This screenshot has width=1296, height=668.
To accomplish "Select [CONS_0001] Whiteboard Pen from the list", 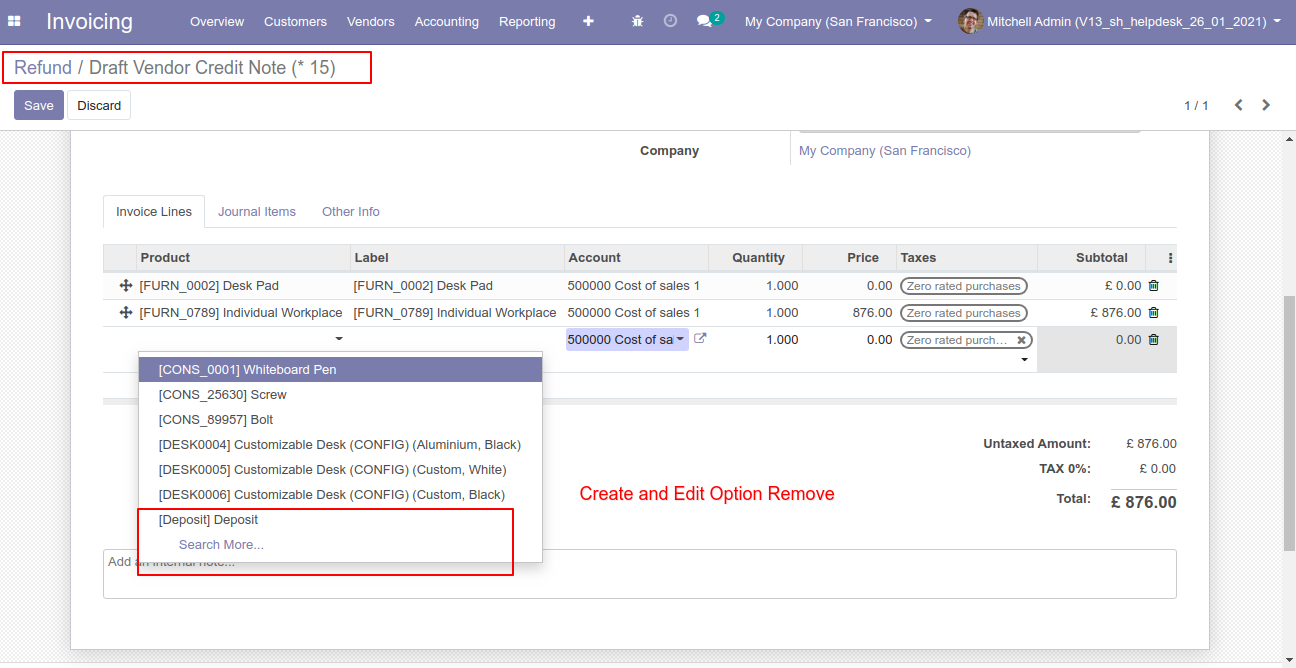I will pos(340,370).
